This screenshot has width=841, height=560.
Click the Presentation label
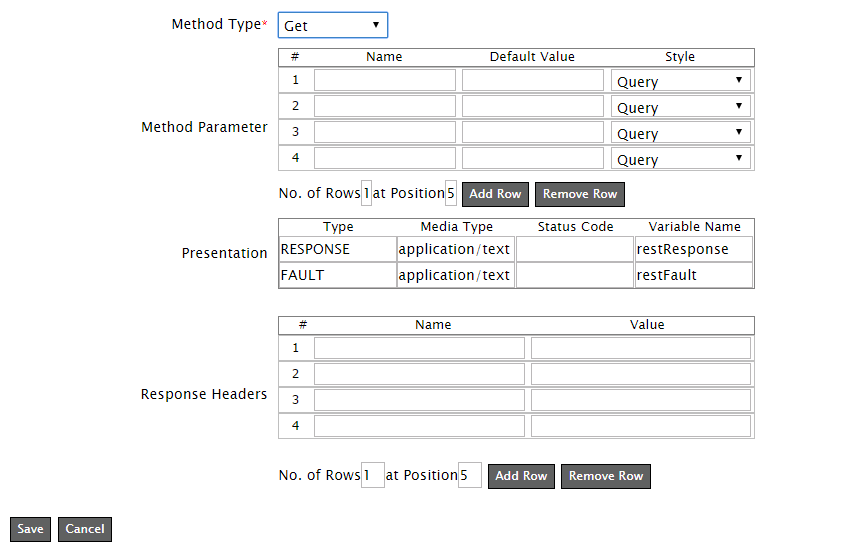coord(224,253)
